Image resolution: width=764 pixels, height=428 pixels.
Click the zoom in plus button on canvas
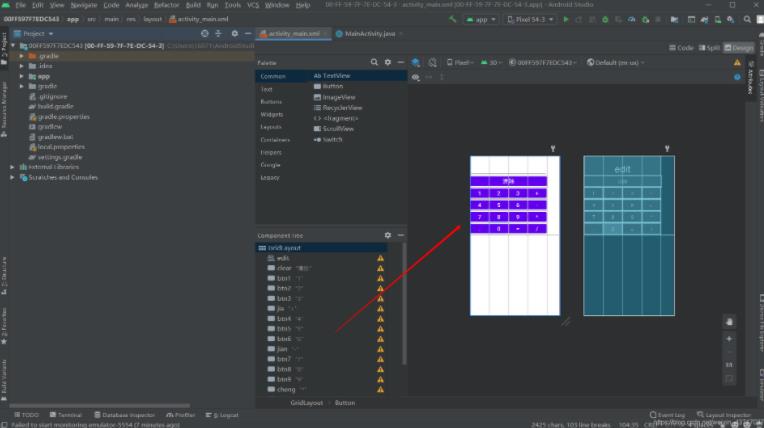coord(729,339)
